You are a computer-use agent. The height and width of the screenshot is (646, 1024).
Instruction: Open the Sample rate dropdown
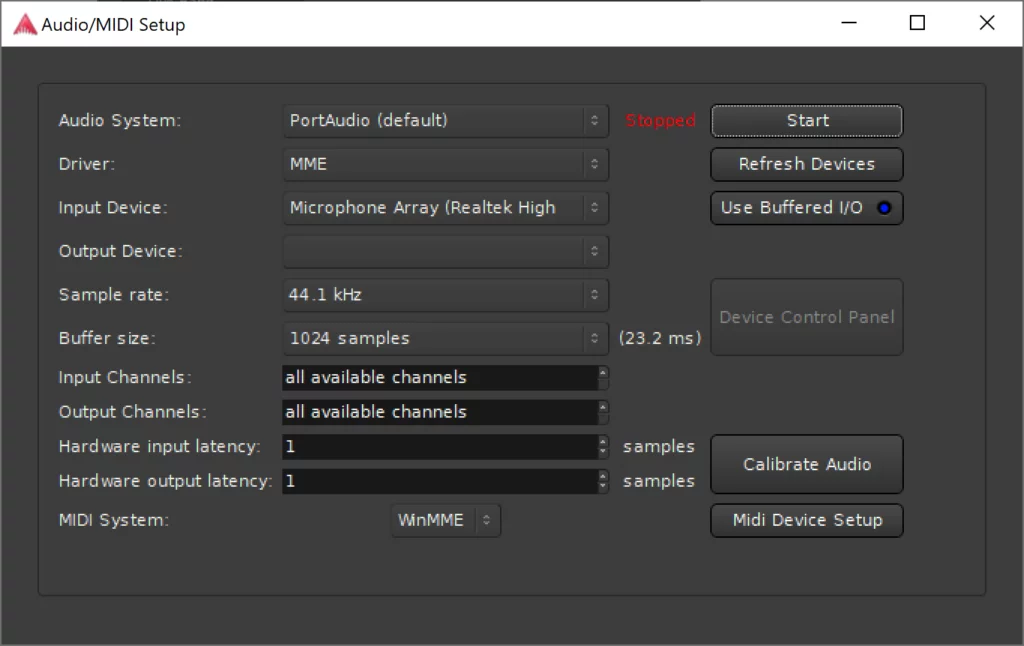pyautogui.click(x=445, y=295)
